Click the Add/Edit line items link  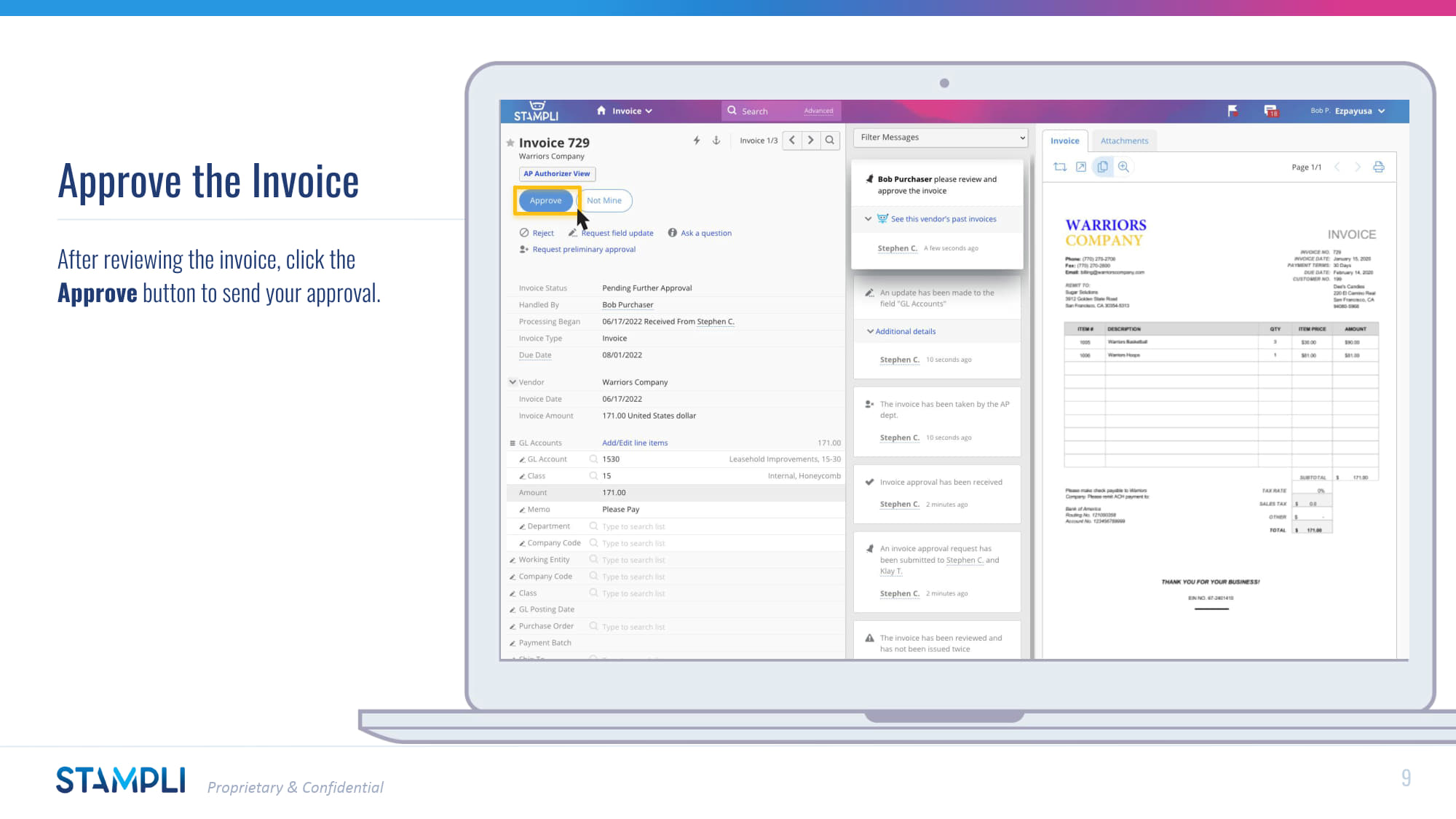(635, 443)
